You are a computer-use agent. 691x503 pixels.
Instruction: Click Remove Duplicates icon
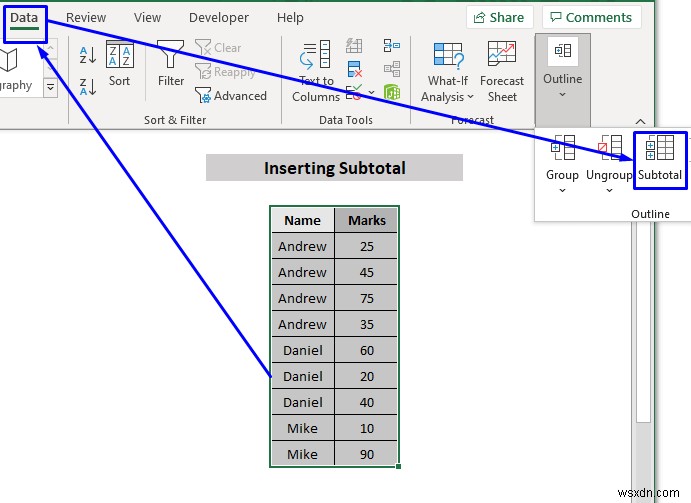354,69
